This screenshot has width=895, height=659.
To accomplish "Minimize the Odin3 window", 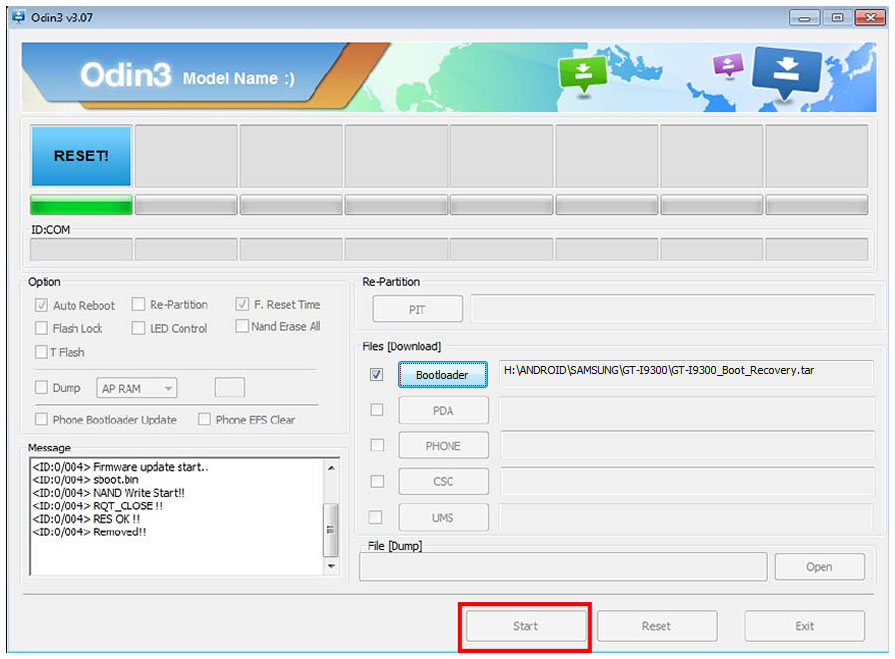I will coord(805,18).
